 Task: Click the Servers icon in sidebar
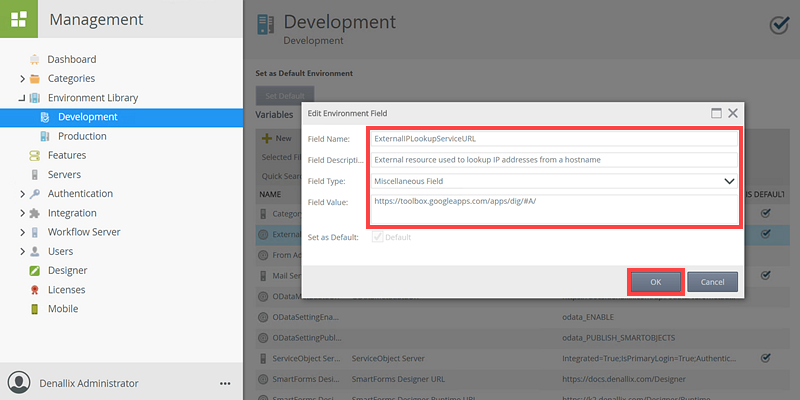(35, 174)
